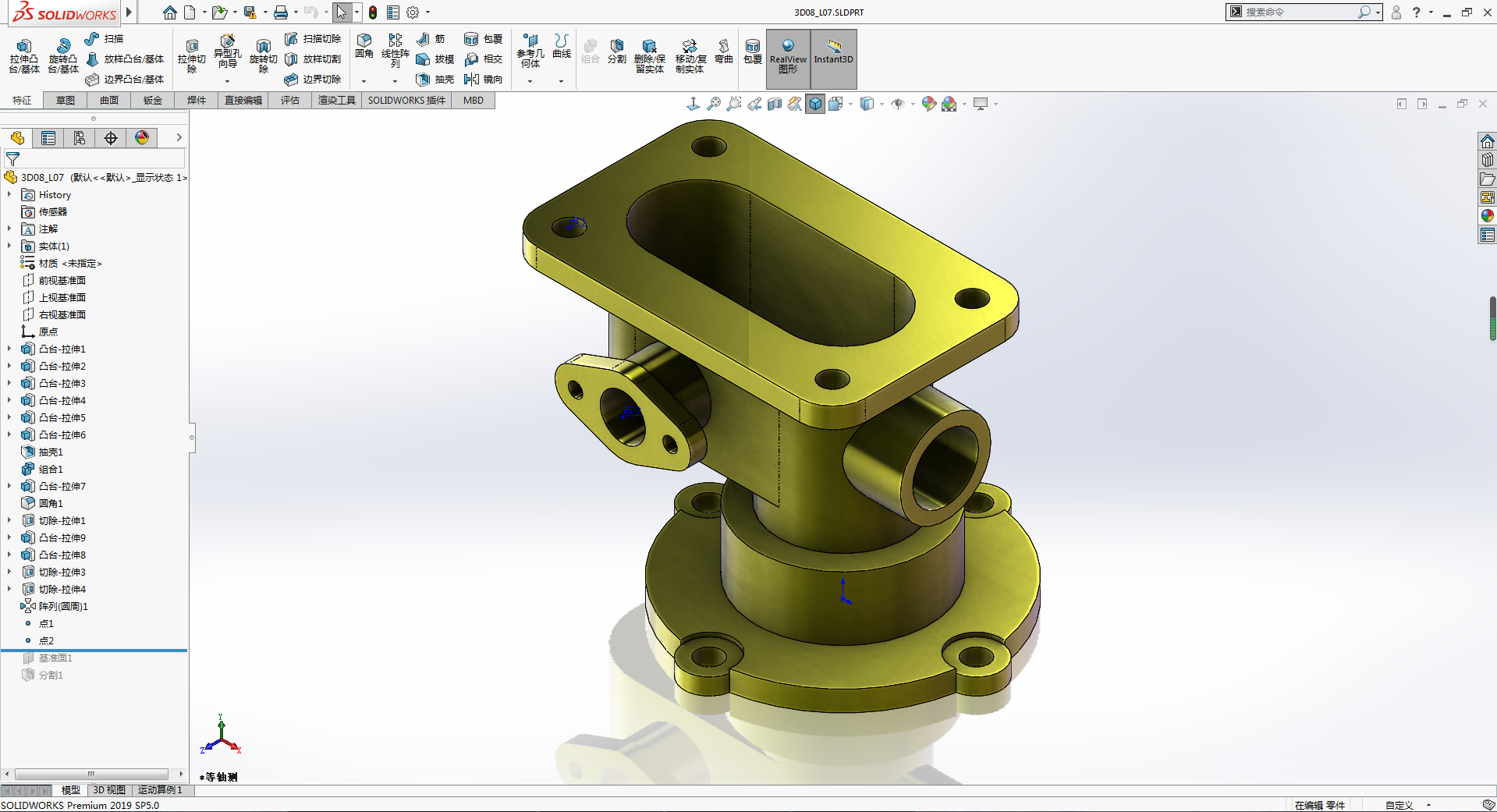
Task: Open the 3D 视图 bottom tab
Action: (109, 790)
